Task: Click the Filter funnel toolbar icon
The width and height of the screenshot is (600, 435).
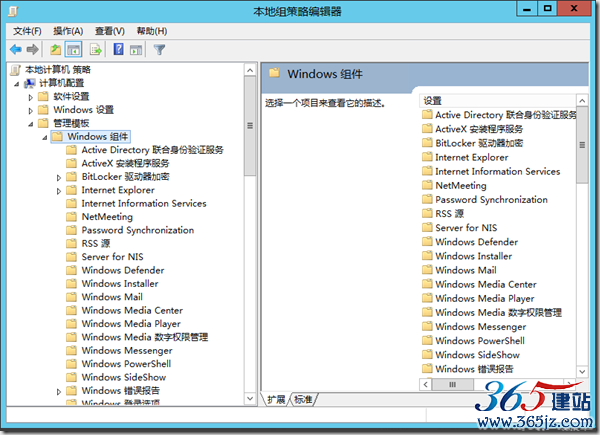Action: click(159, 49)
